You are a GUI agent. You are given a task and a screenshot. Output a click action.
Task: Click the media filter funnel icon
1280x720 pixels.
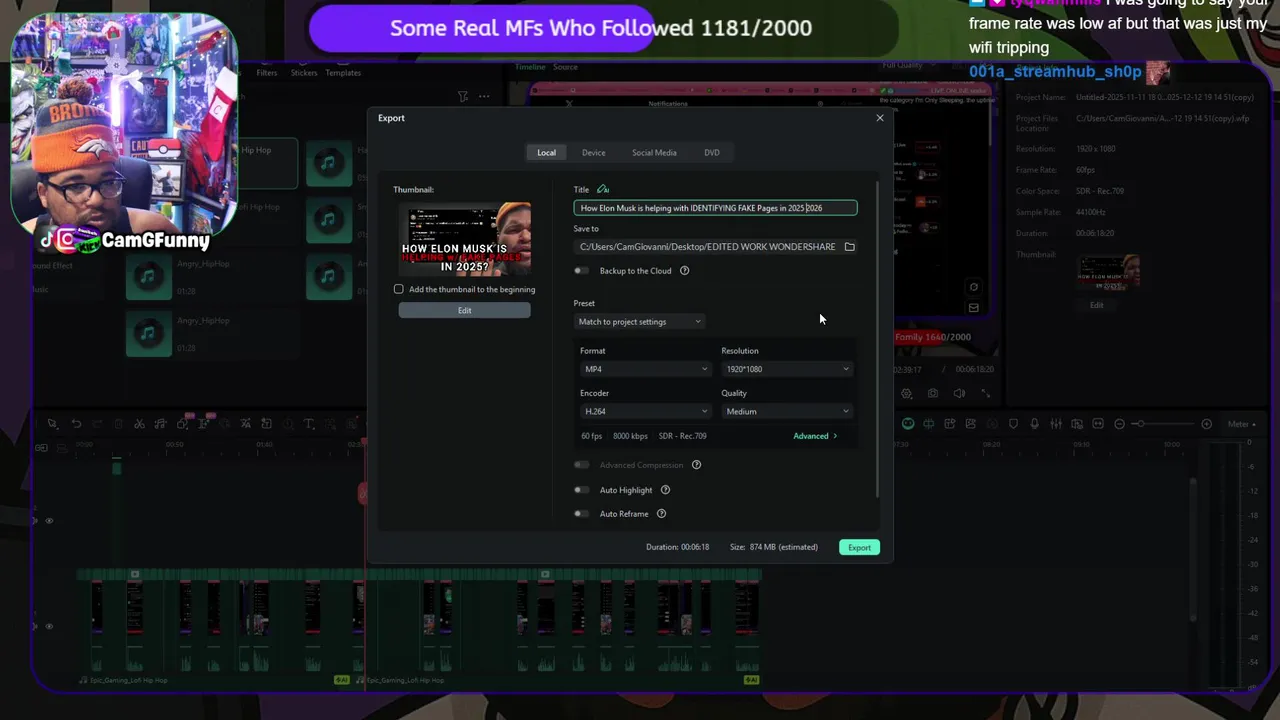(463, 97)
